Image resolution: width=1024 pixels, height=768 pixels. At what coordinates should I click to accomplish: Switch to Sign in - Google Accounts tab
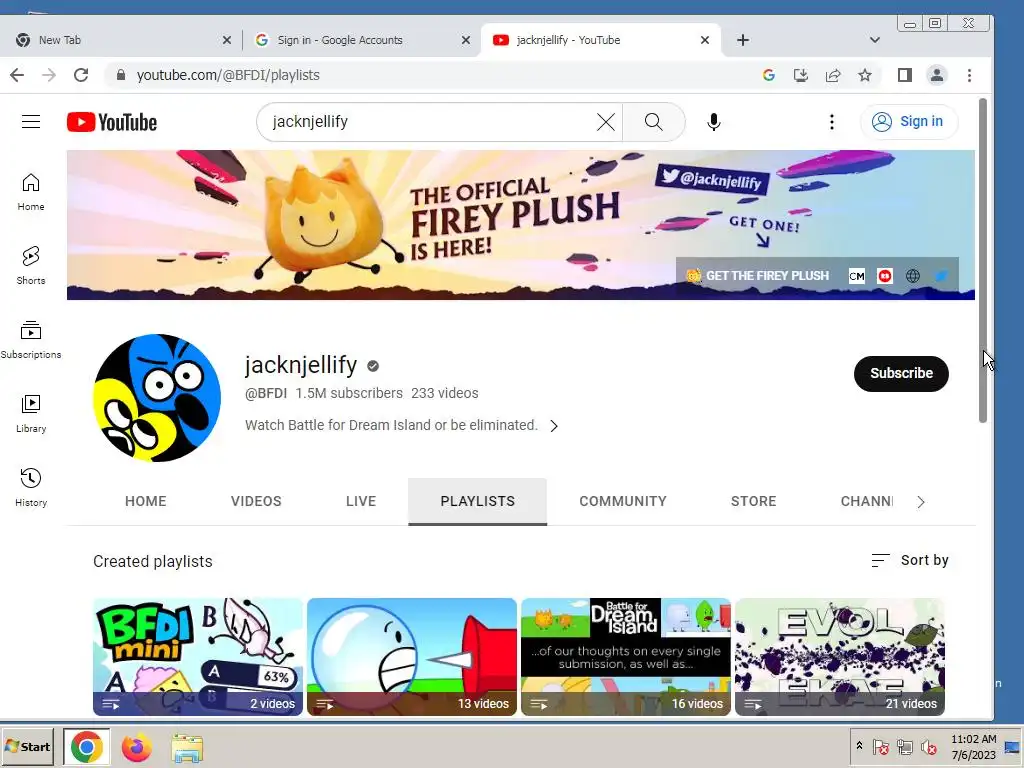click(360, 40)
